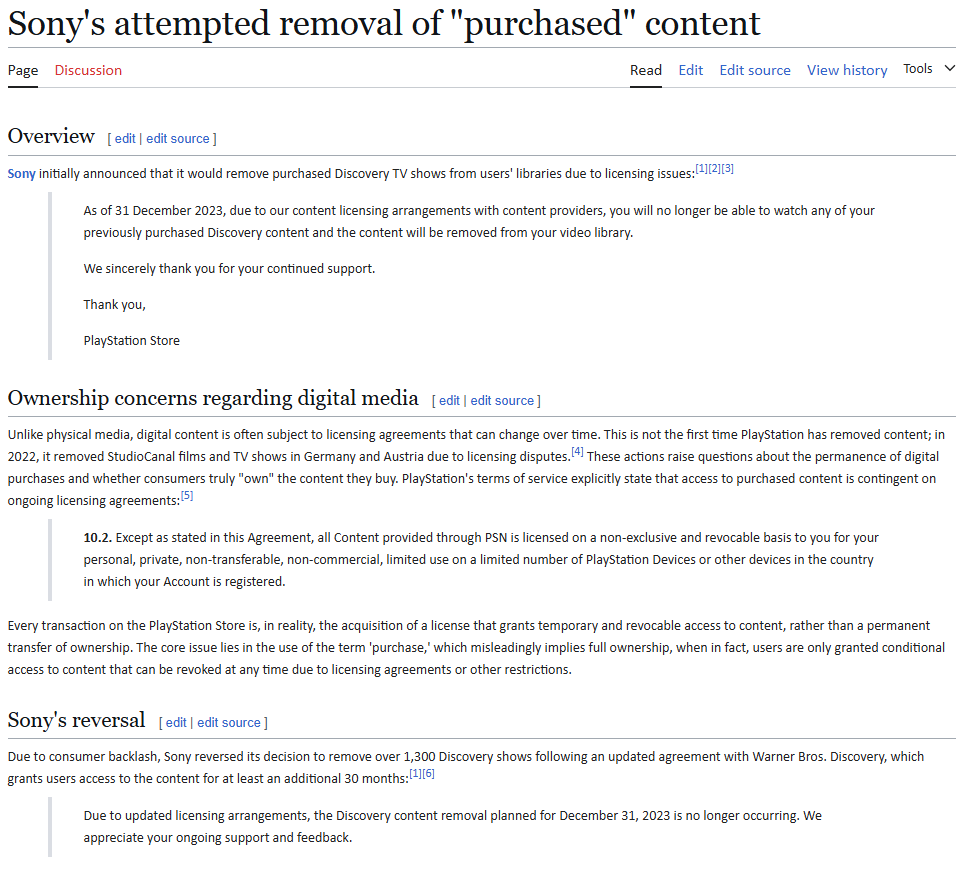Viewport: 977px width, 876px height.
Task: Open View history tab
Action: pos(847,70)
